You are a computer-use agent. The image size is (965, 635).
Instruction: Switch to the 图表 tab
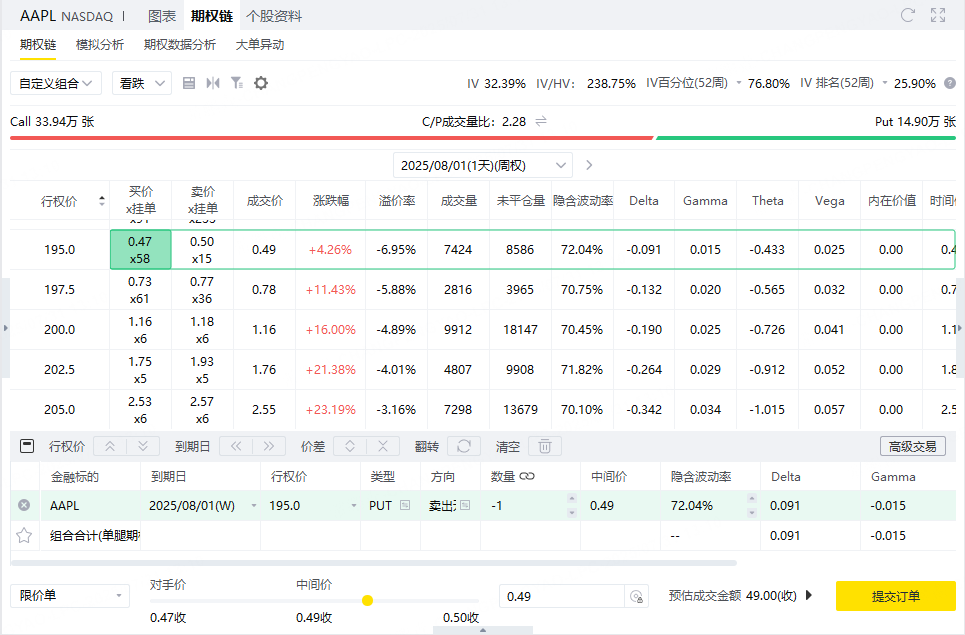coord(162,16)
